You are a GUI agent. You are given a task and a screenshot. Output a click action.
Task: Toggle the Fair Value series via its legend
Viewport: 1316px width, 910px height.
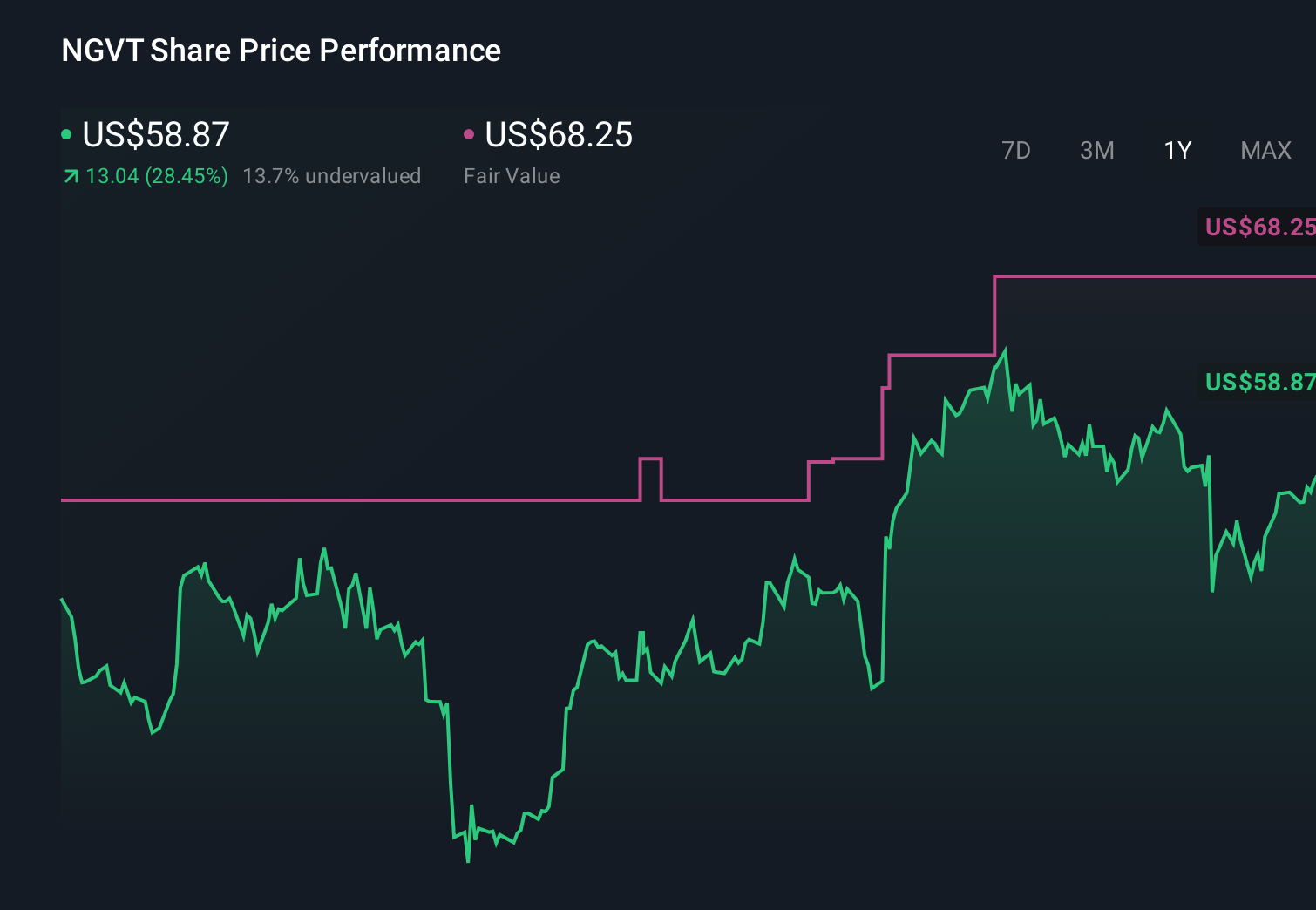pyautogui.click(x=470, y=134)
